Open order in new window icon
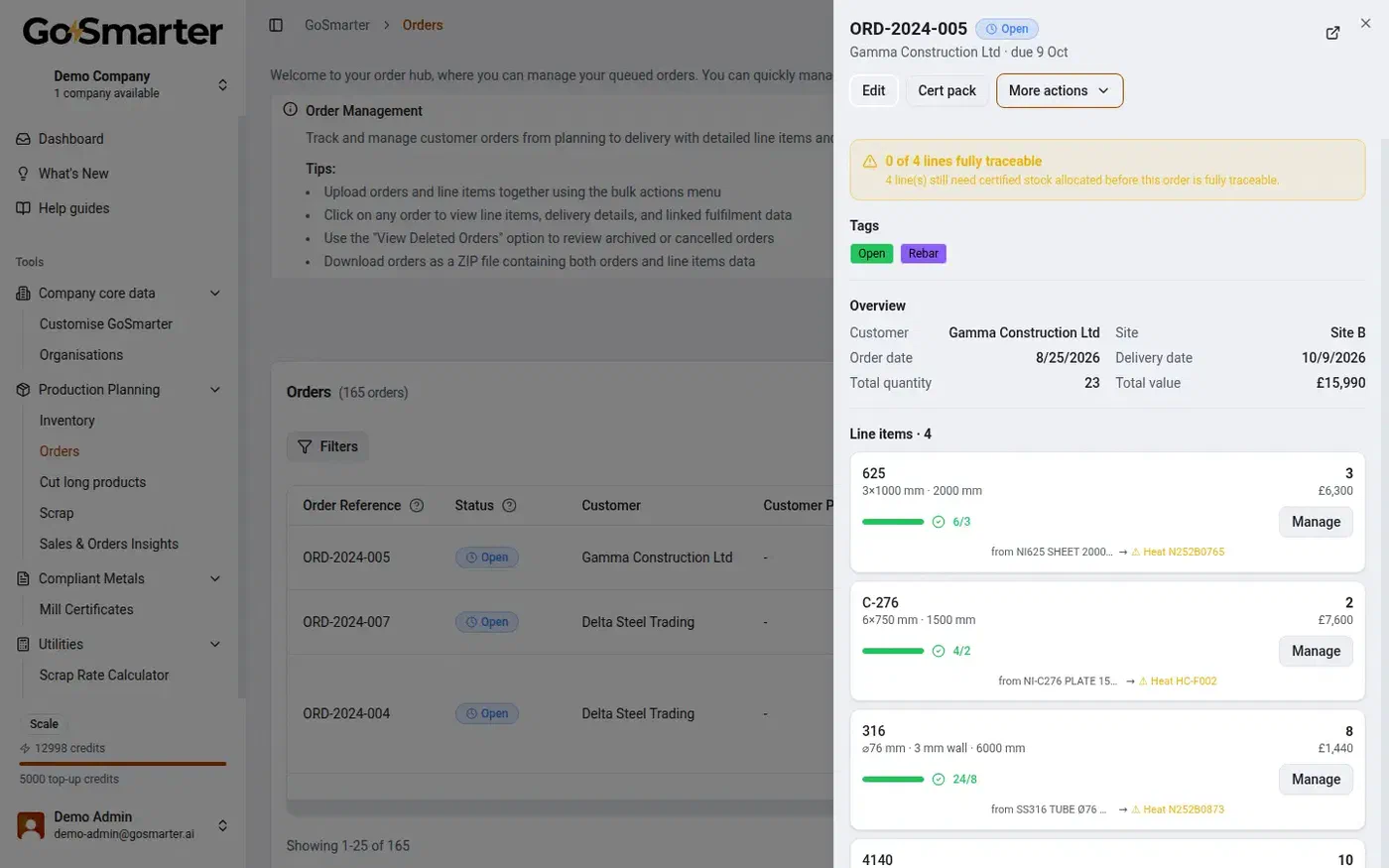This screenshot has width=1389, height=868. 1332,33
